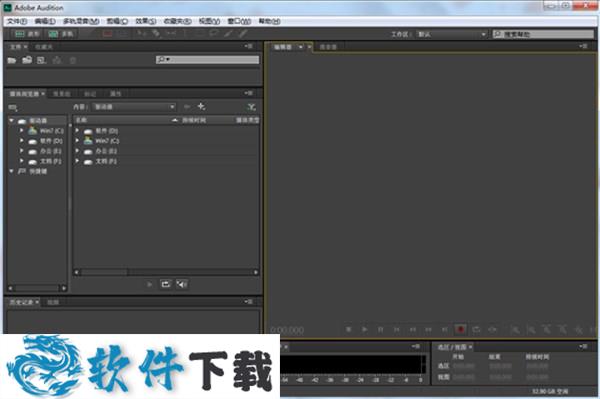Image resolution: width=600 pixels, height=399 pixels.
Task: Click the 媒体类型 column header
Action: (x=247, y=120)
